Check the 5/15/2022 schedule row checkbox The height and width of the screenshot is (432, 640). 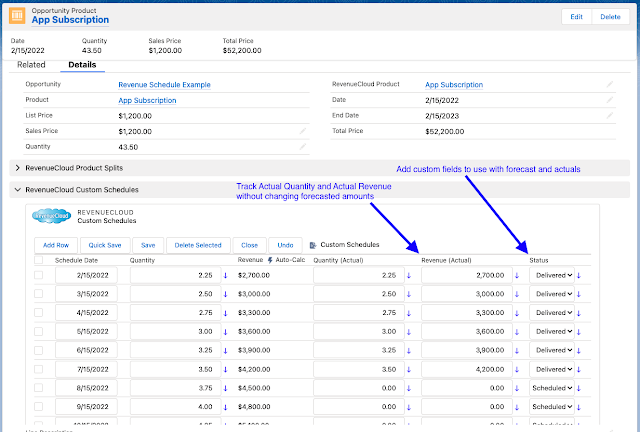(x=38, y=331)
